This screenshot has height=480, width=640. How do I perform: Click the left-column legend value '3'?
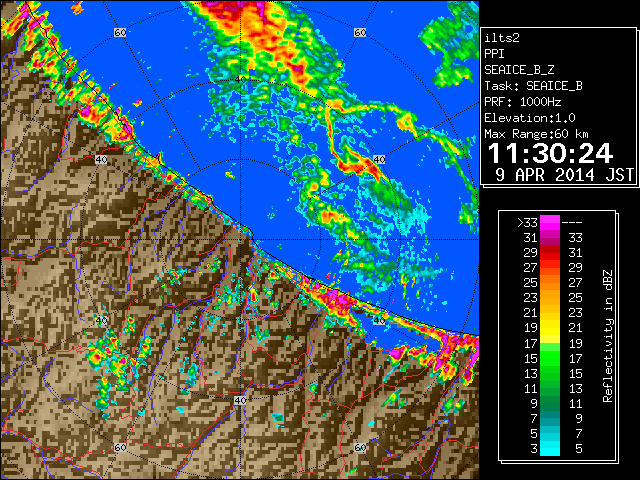click(x=534, y=449)
